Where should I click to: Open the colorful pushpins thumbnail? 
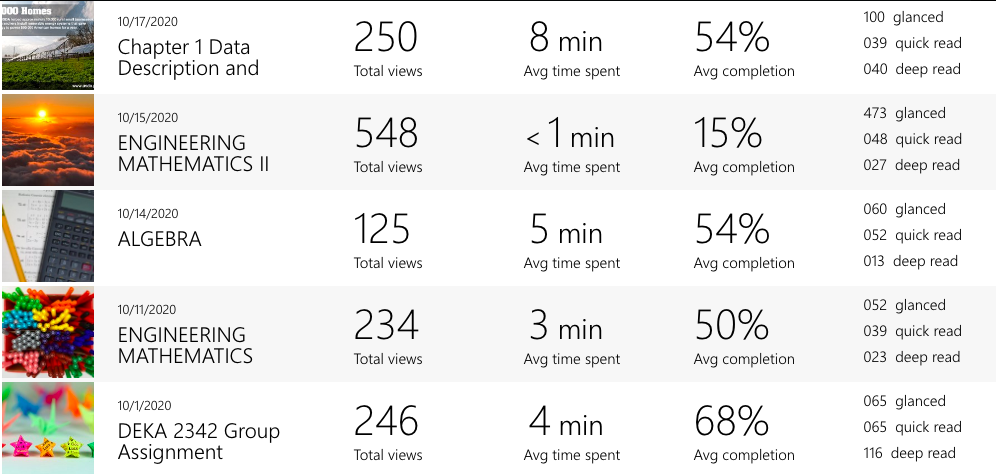point(47,333)
